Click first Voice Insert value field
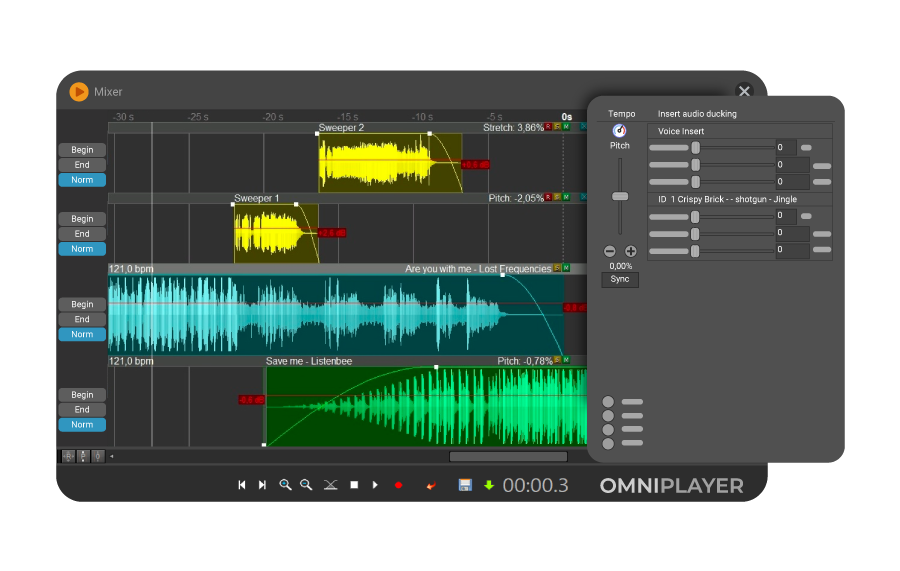 tap(786, 147)
